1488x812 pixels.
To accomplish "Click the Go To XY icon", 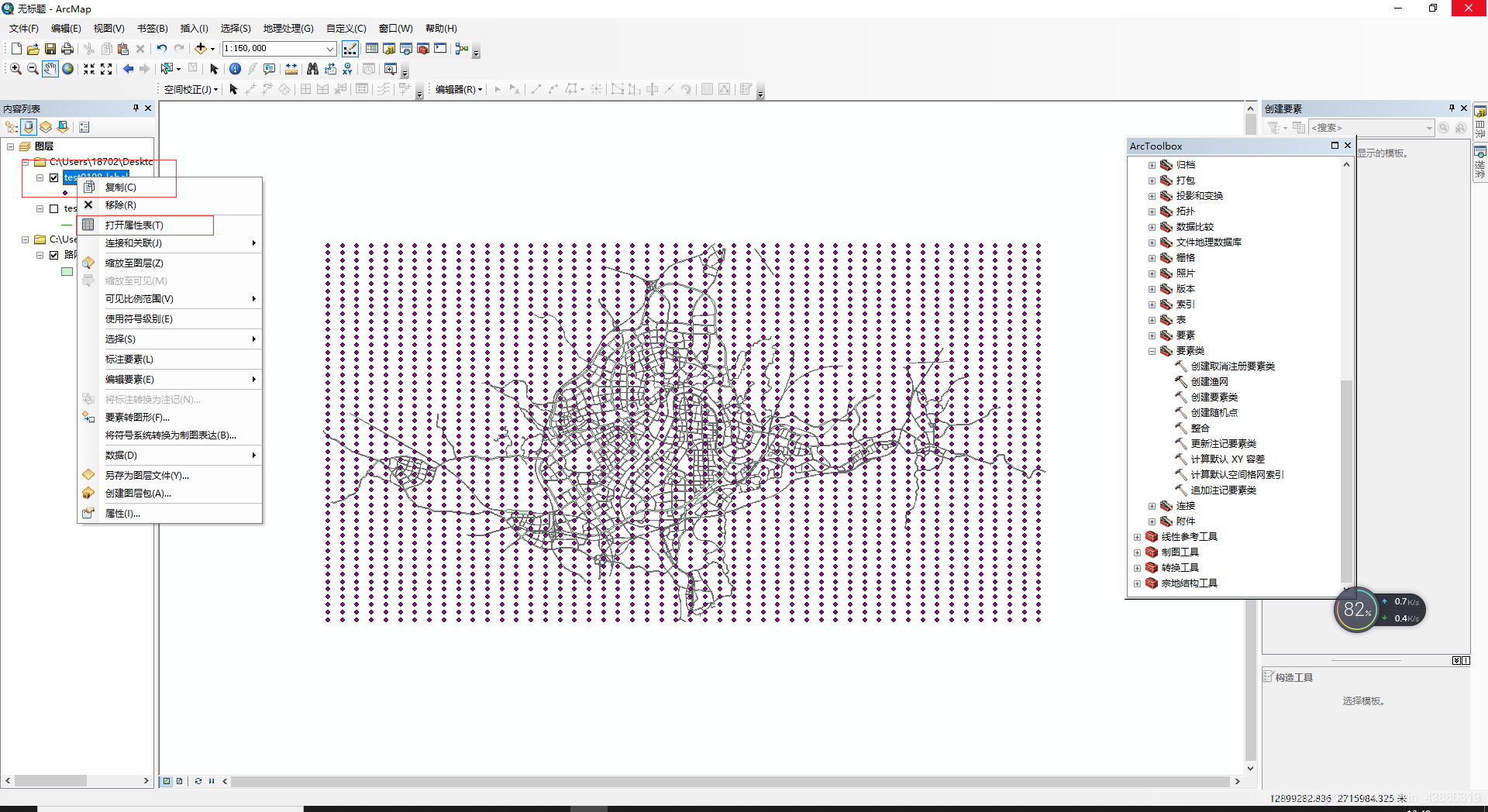I will [x=347, y=69].
